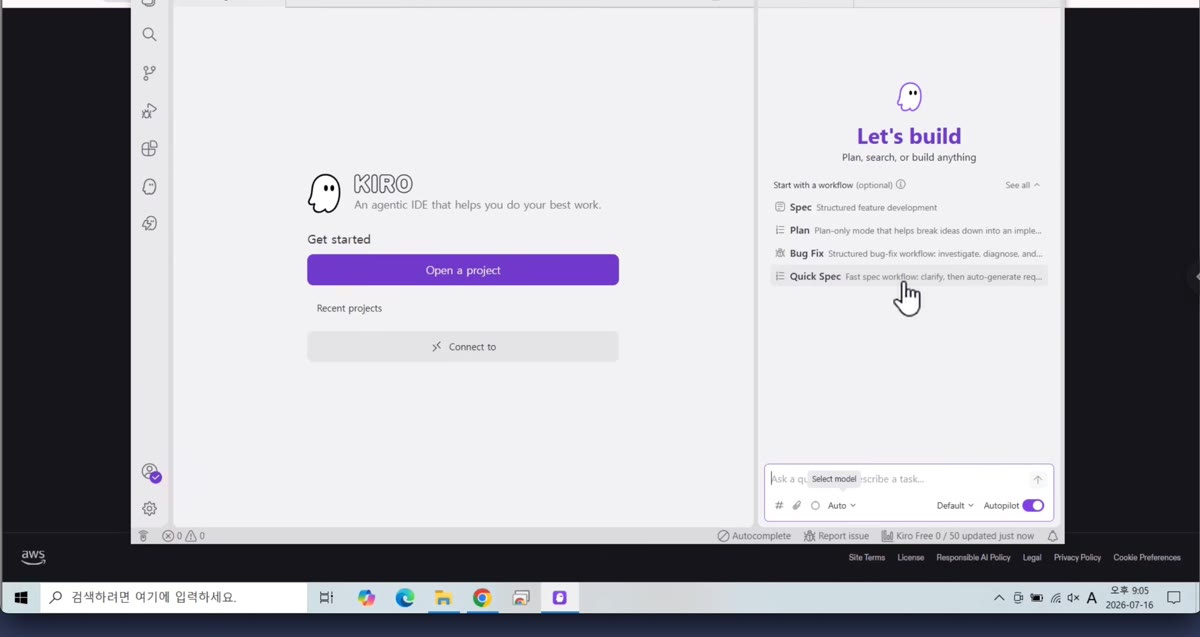The image size is (1200, 637).
Task: Open the Manage settings gear
Action: (149, 508)
